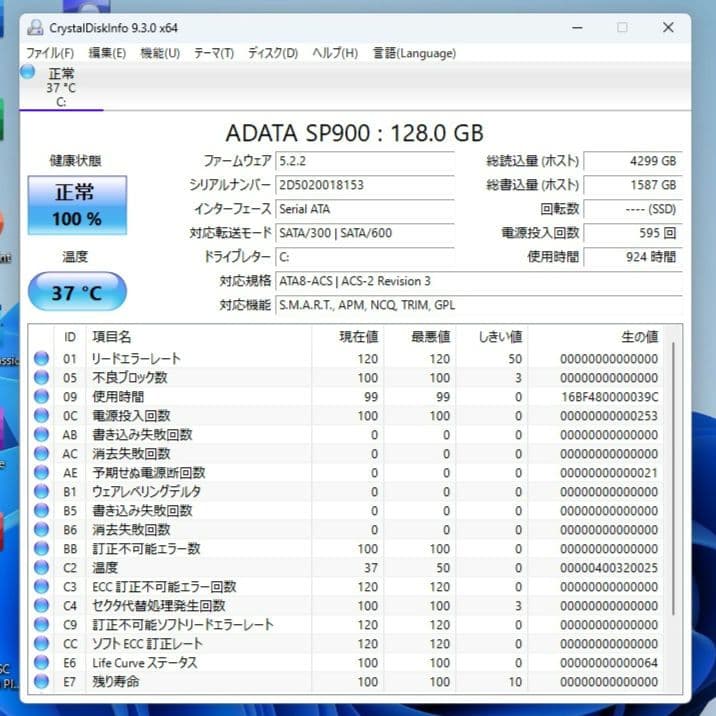This screenshot has height=716, width=716.
Task: Open the 言語(Language) menu
Action: (x=414, y=53)
